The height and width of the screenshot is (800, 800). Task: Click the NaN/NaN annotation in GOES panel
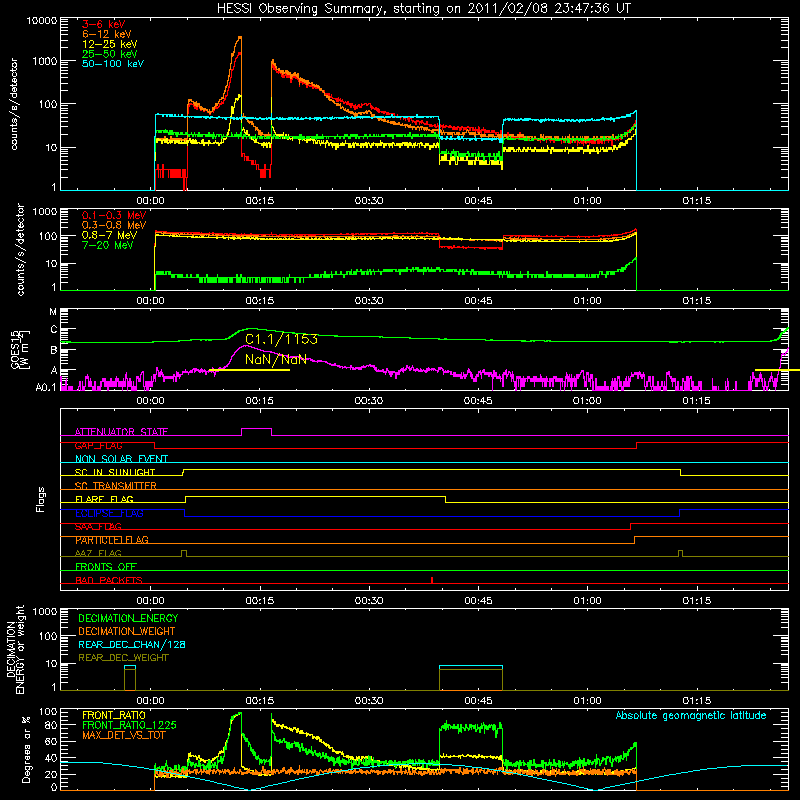276,359
